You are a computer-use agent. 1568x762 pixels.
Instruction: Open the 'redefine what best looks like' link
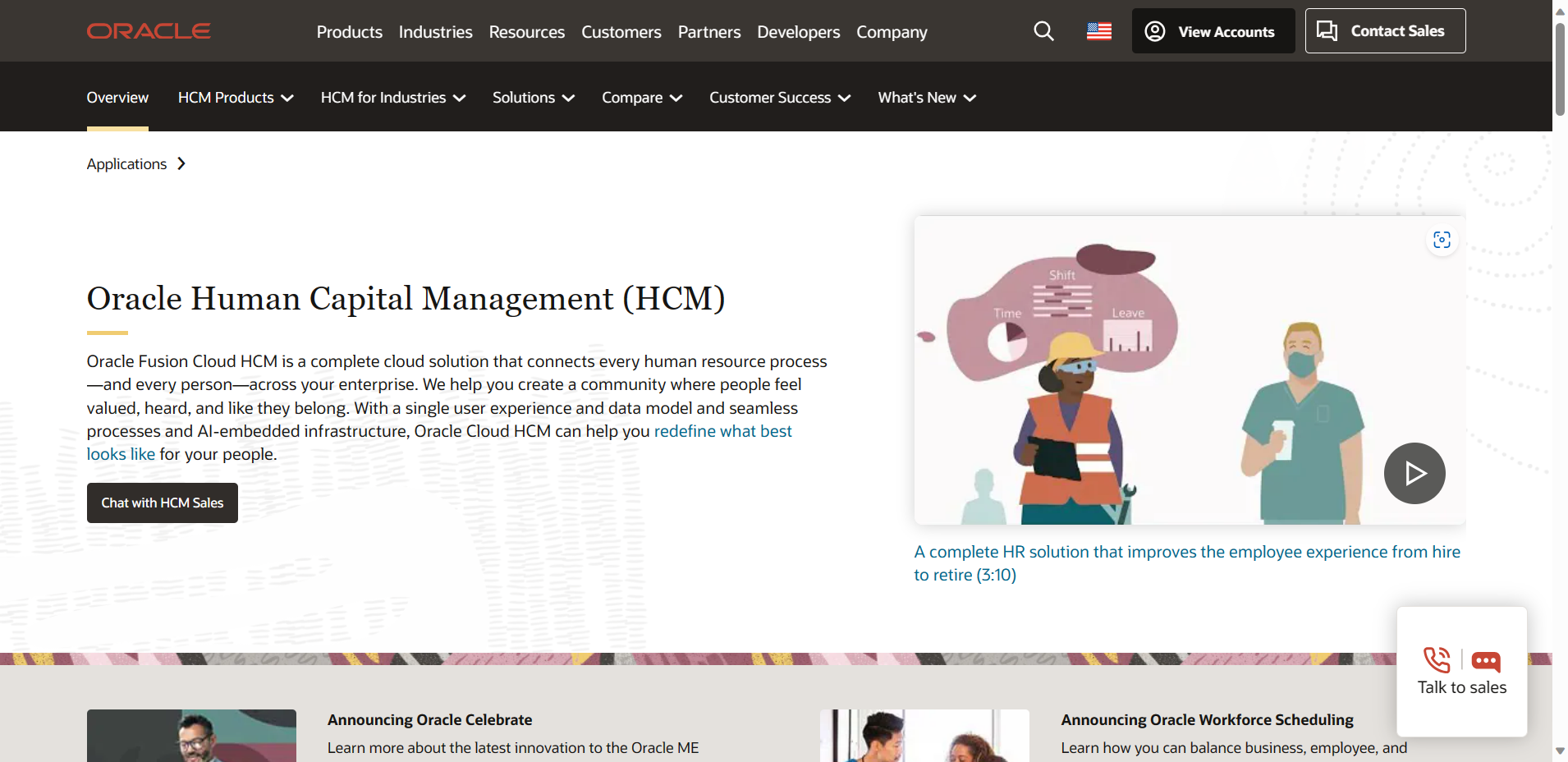point(722,431)
